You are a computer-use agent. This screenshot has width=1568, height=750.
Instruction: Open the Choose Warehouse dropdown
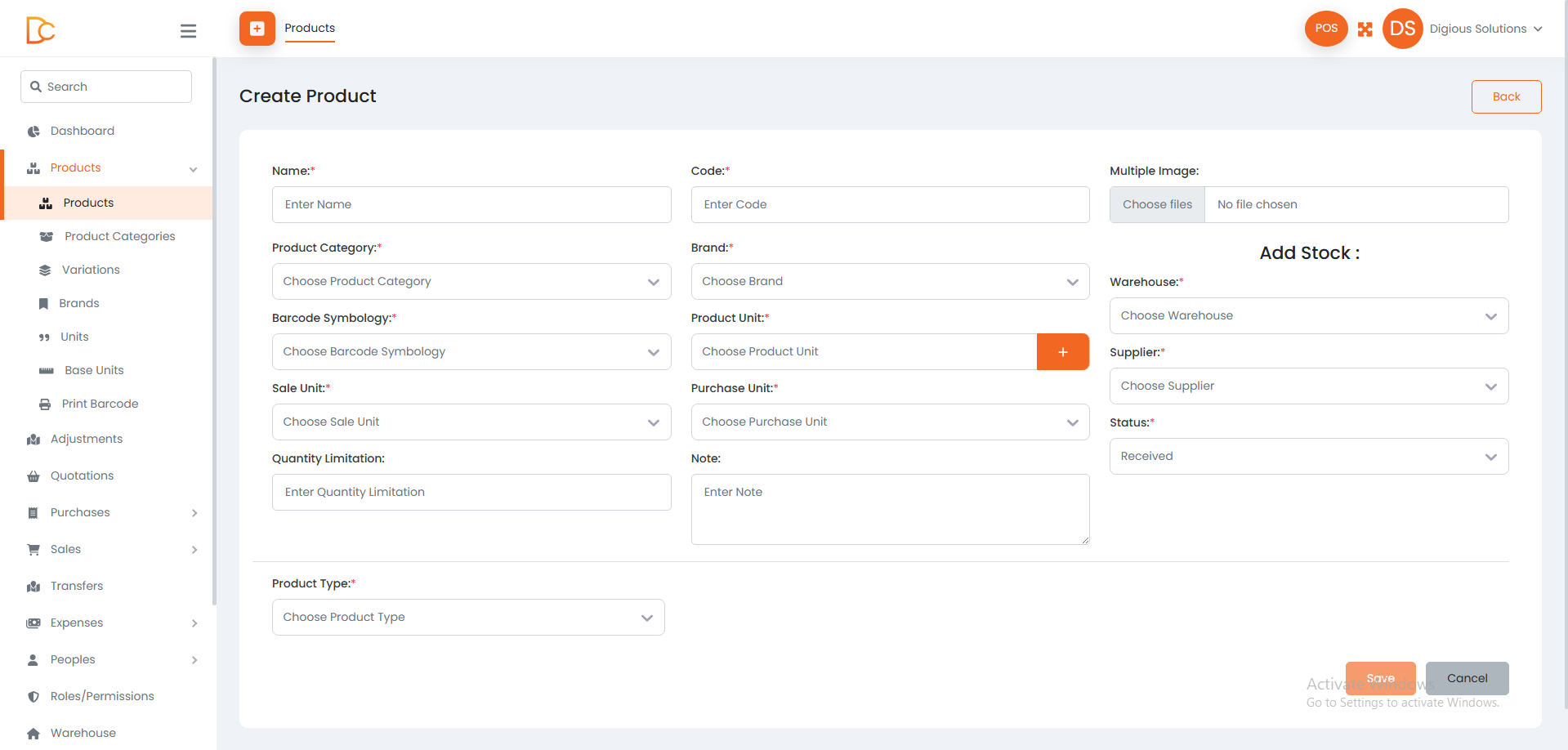1309,315
